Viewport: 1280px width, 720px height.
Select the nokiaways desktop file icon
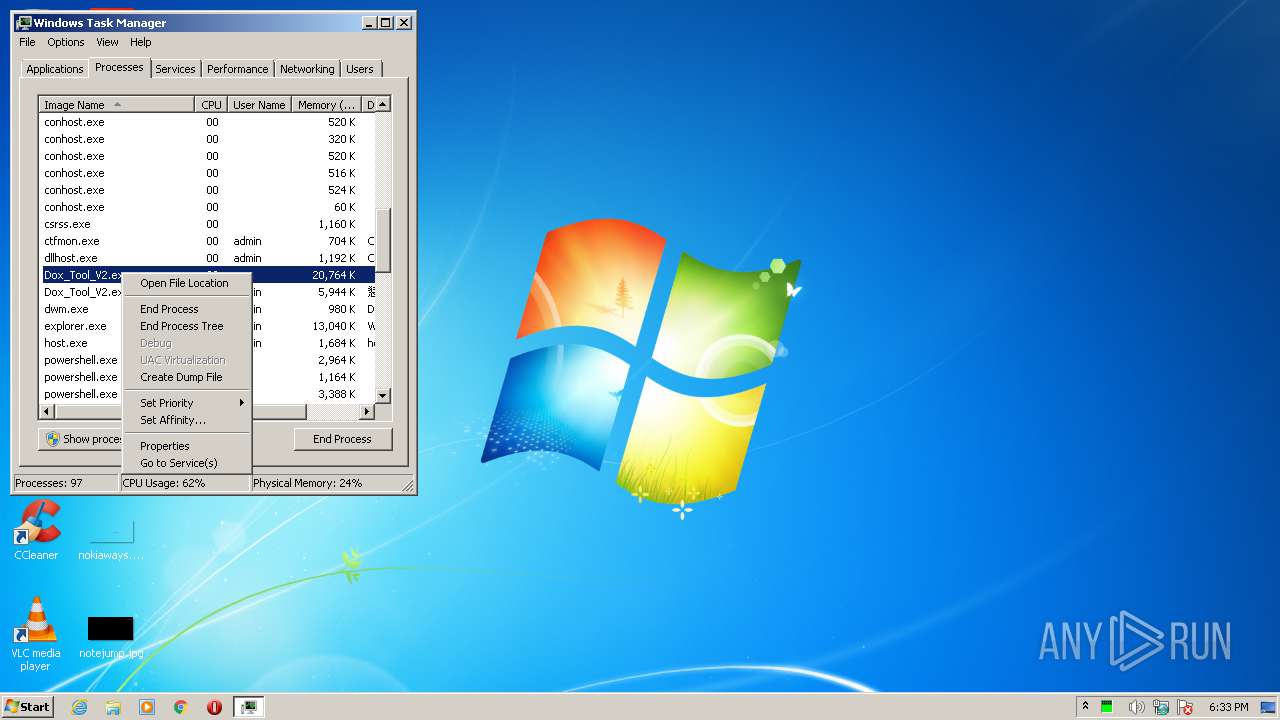click(x=110, y=538)
